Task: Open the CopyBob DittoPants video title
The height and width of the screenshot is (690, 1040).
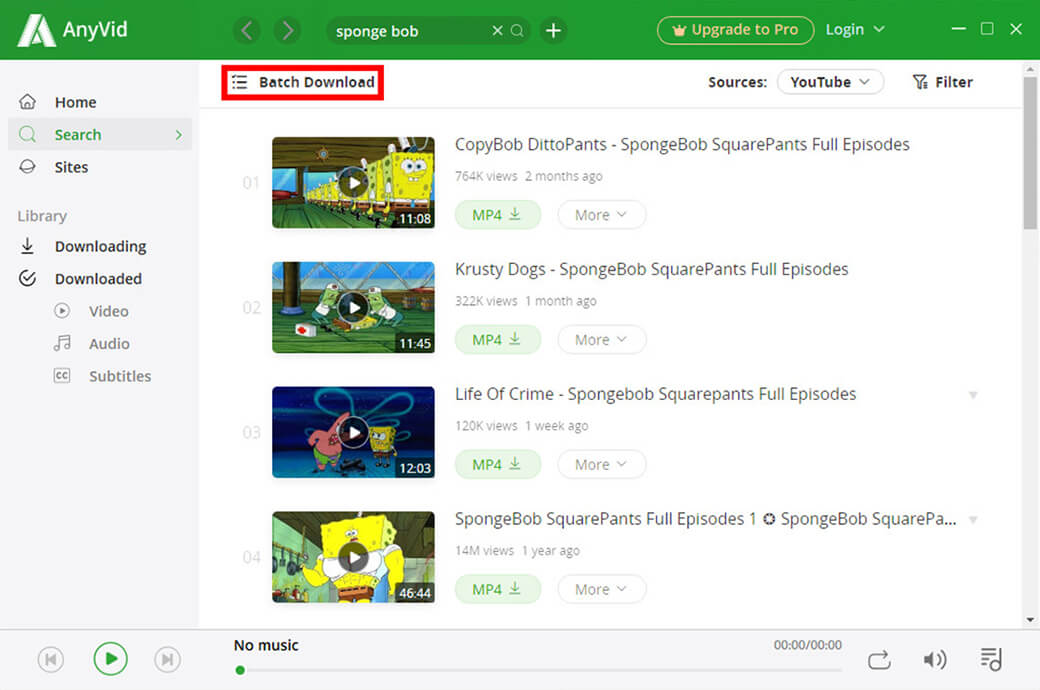Action: pos(682,145)
